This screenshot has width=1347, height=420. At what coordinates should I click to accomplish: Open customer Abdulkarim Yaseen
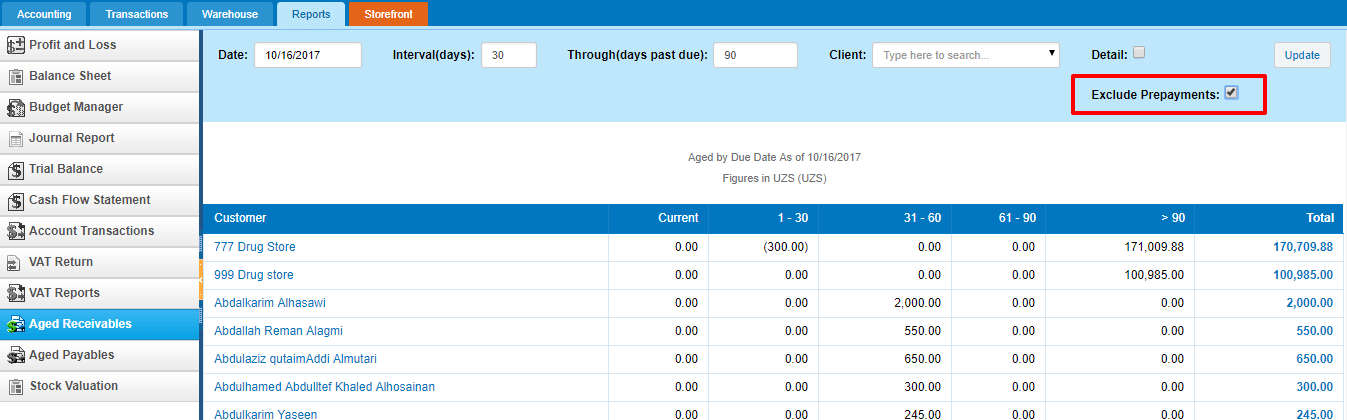[266, 414]
